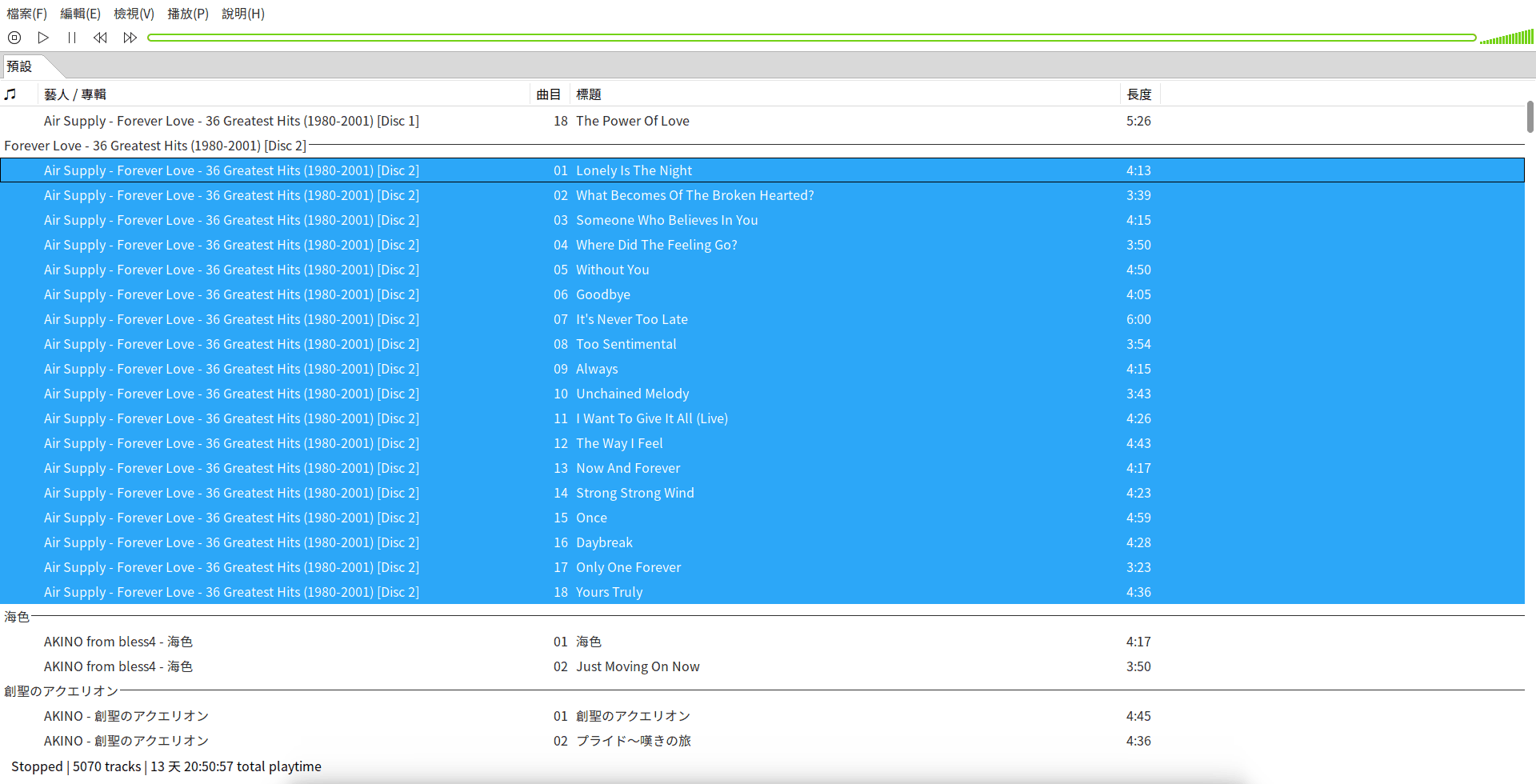Click the Previous track icon

pos(99,37)
